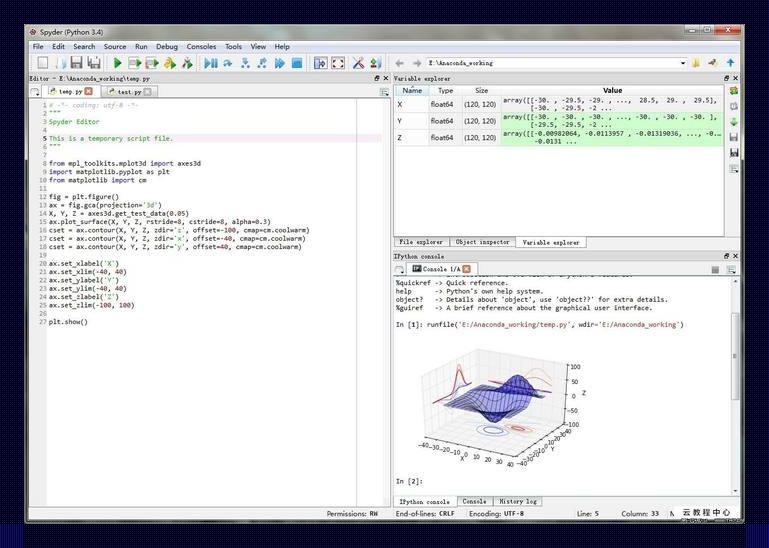Toggle fullscreen mode icon
The height and width of the screenshot is (548, 769).
pos(338,63)
